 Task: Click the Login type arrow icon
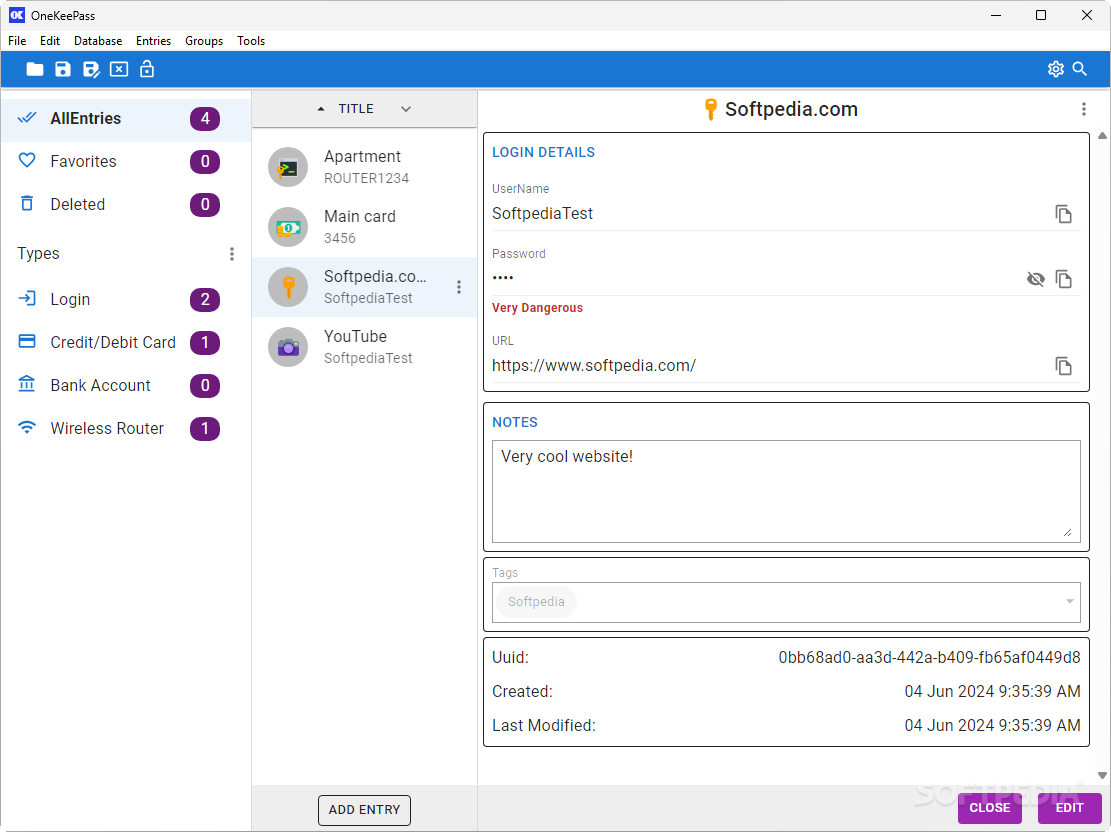click(x=27, y=298)
